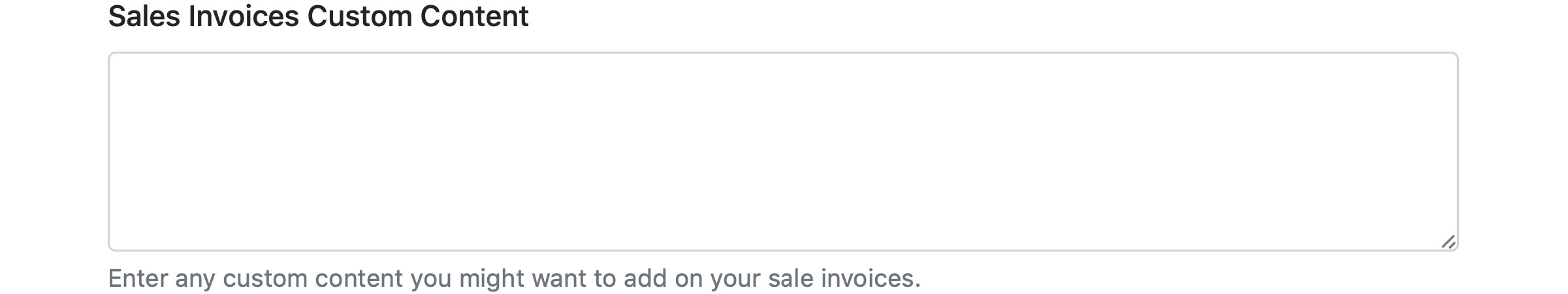The width and height of the screenshot is (1568, 294).
Task: Select the word "Sales" in the heading
Action: (x=144, y=16)
